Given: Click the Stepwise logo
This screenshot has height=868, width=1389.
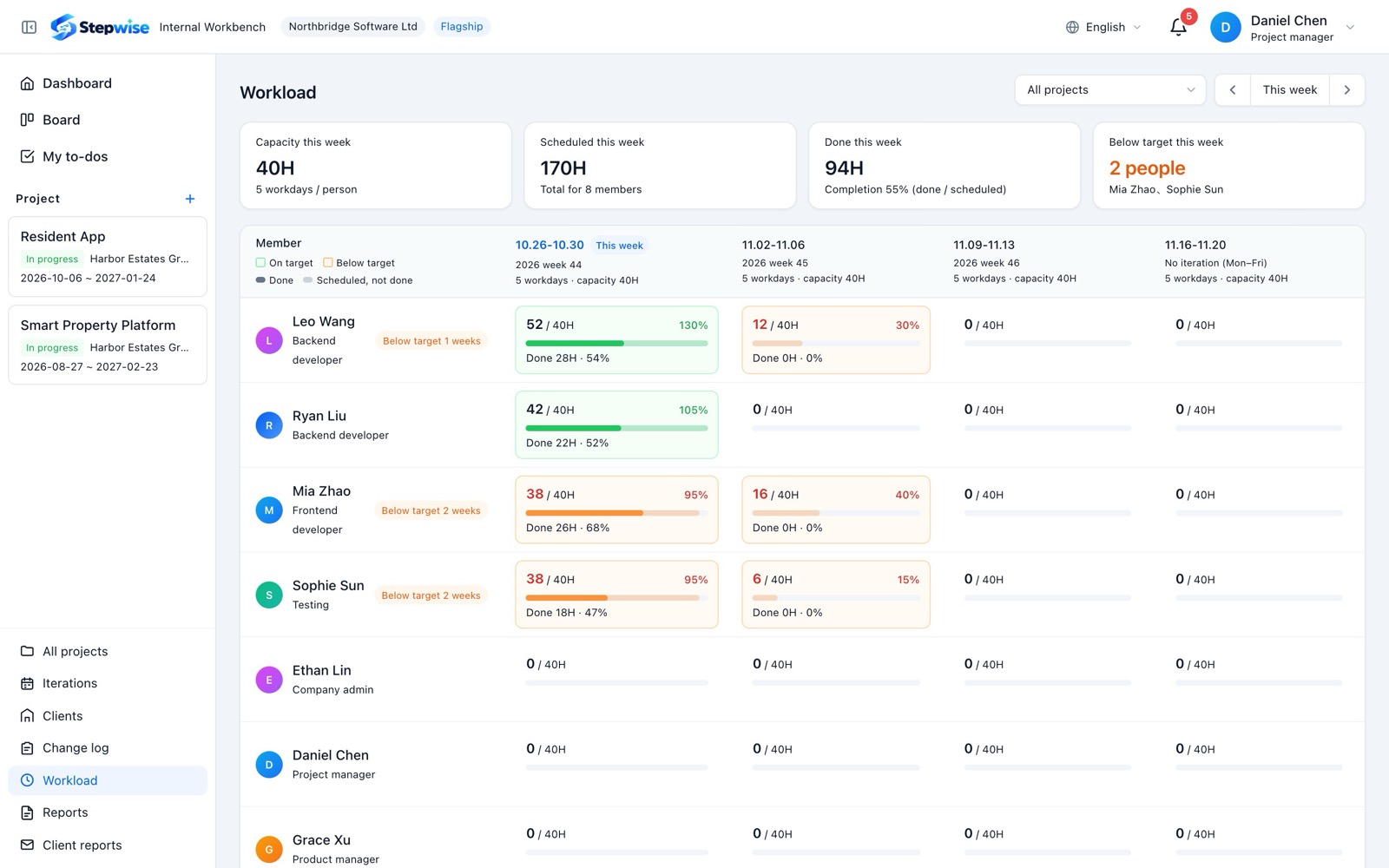Looking at the screenshot, I should 100,27.
